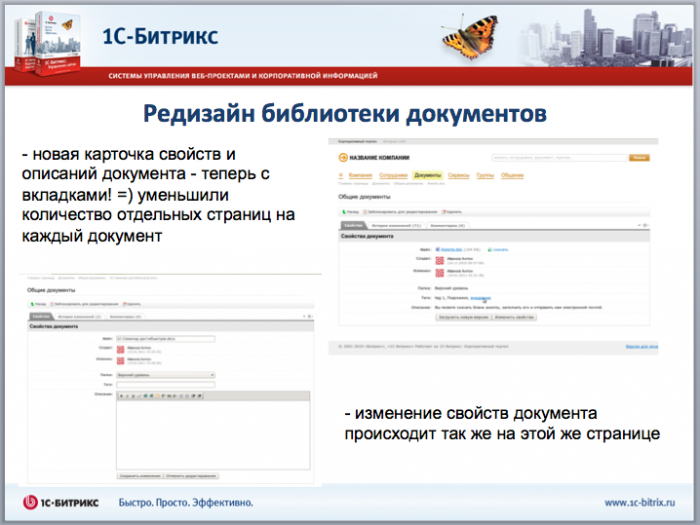The image size is (700, 525).
Task: Open Комментарии tab in company portal screenshot
Action: 447,225
